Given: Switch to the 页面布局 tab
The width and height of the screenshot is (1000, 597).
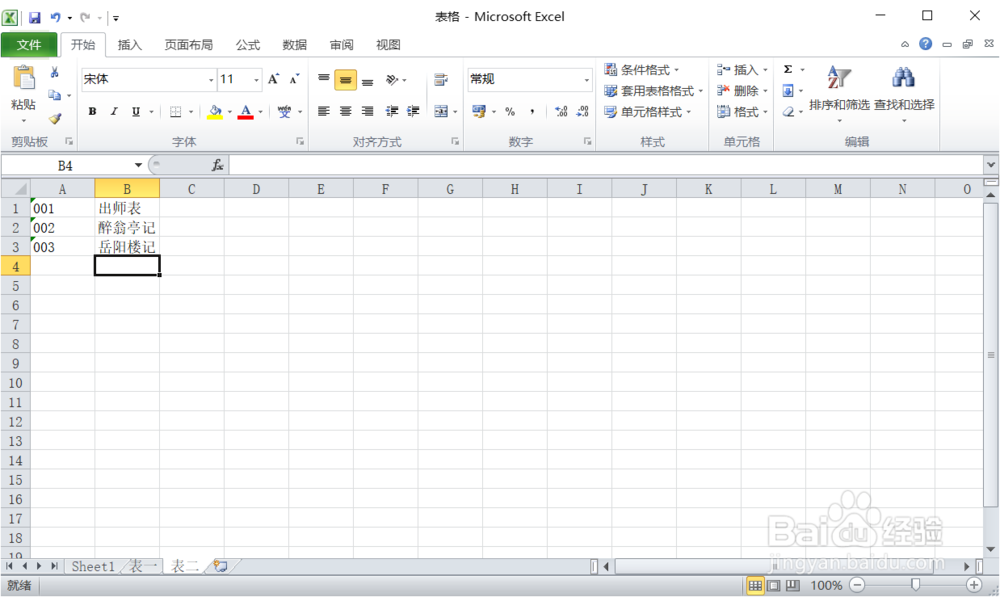Looking at the screenshot, I should coord(189,45).
